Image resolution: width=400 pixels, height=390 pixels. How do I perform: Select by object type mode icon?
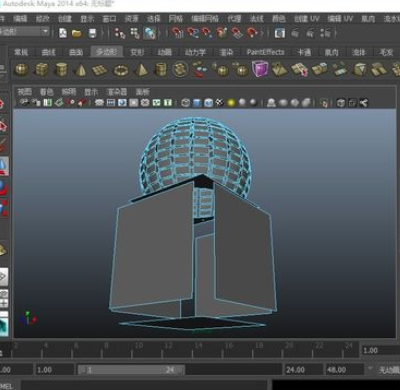(x=135, y=33)
